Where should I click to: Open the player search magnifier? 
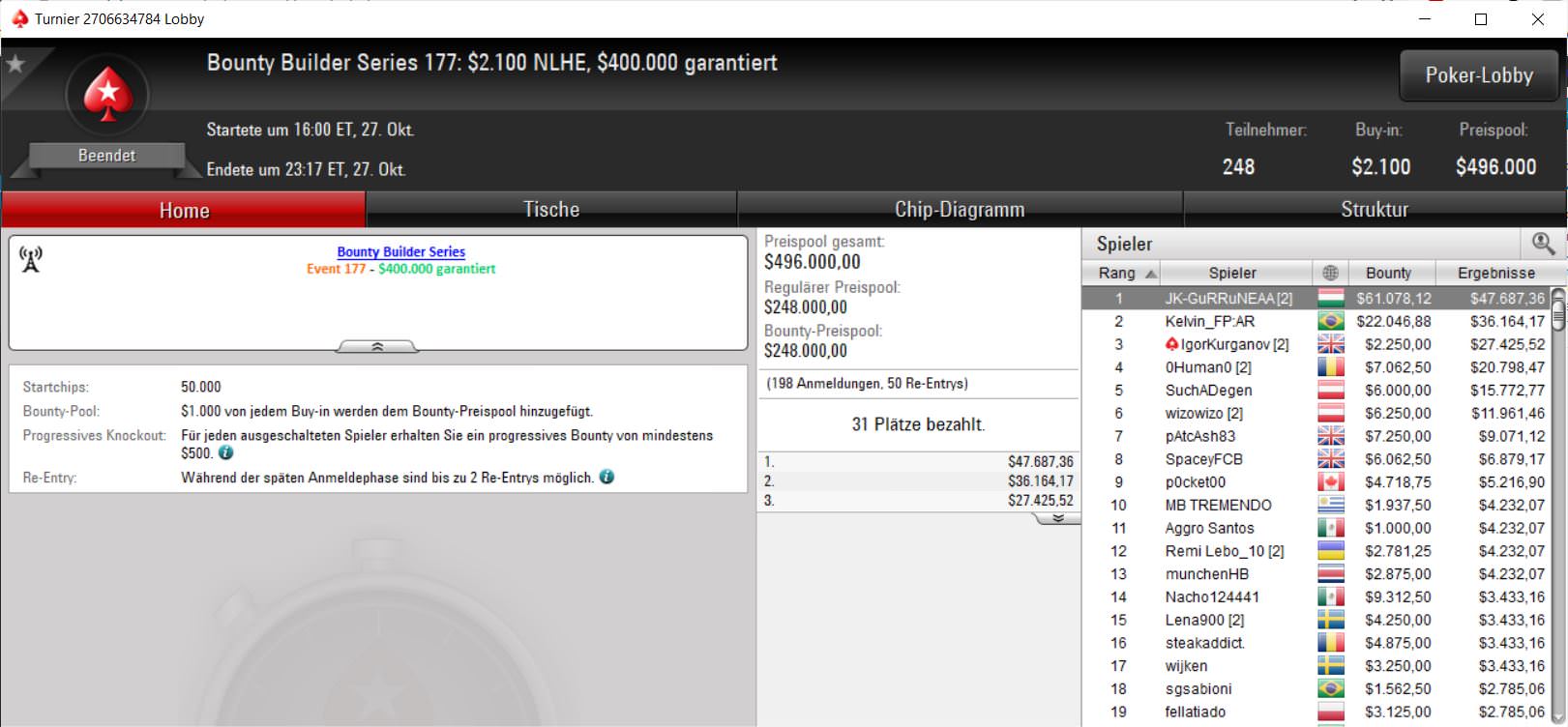[x=1542, y=244]
